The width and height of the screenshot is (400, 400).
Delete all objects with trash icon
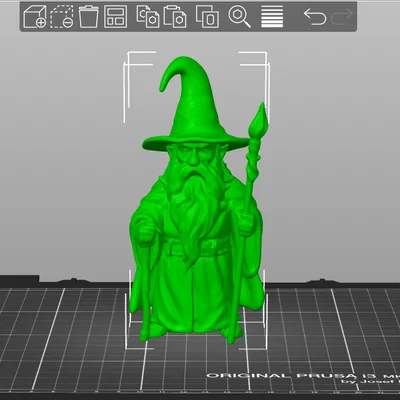coord(89,16)
